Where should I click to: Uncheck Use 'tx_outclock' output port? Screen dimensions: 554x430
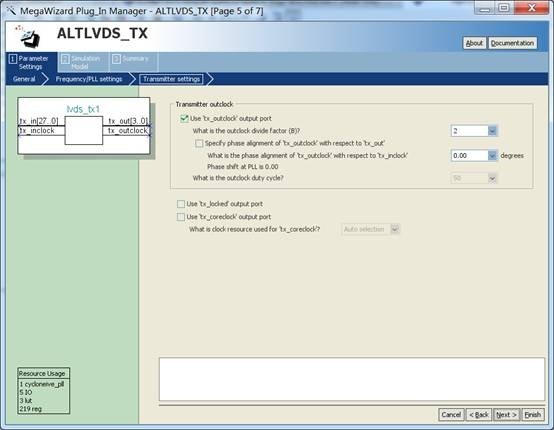[184, 119]
